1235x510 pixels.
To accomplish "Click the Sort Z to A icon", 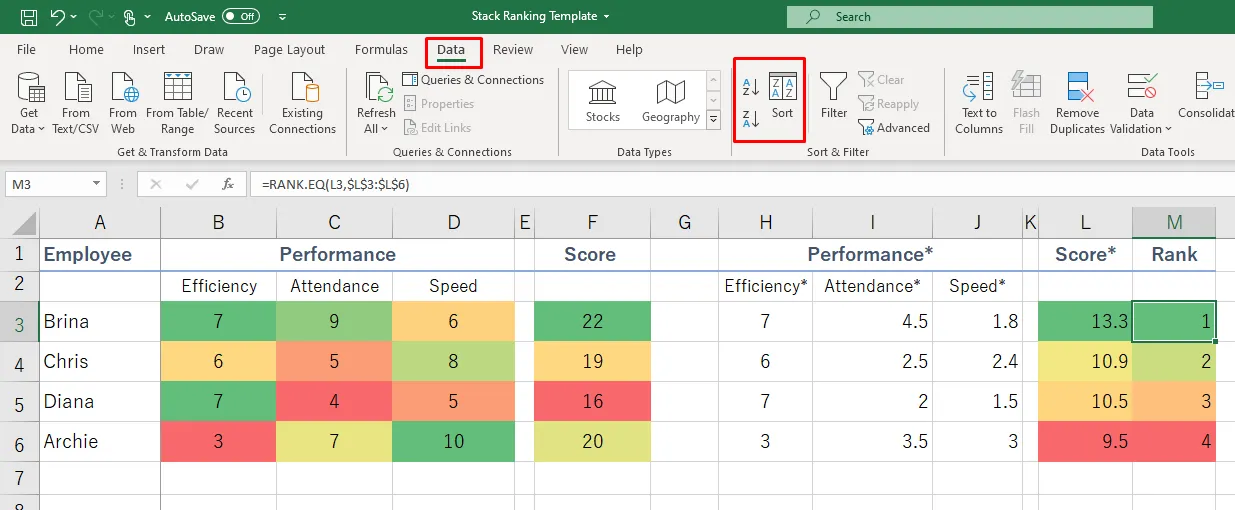I will [751, 120].
